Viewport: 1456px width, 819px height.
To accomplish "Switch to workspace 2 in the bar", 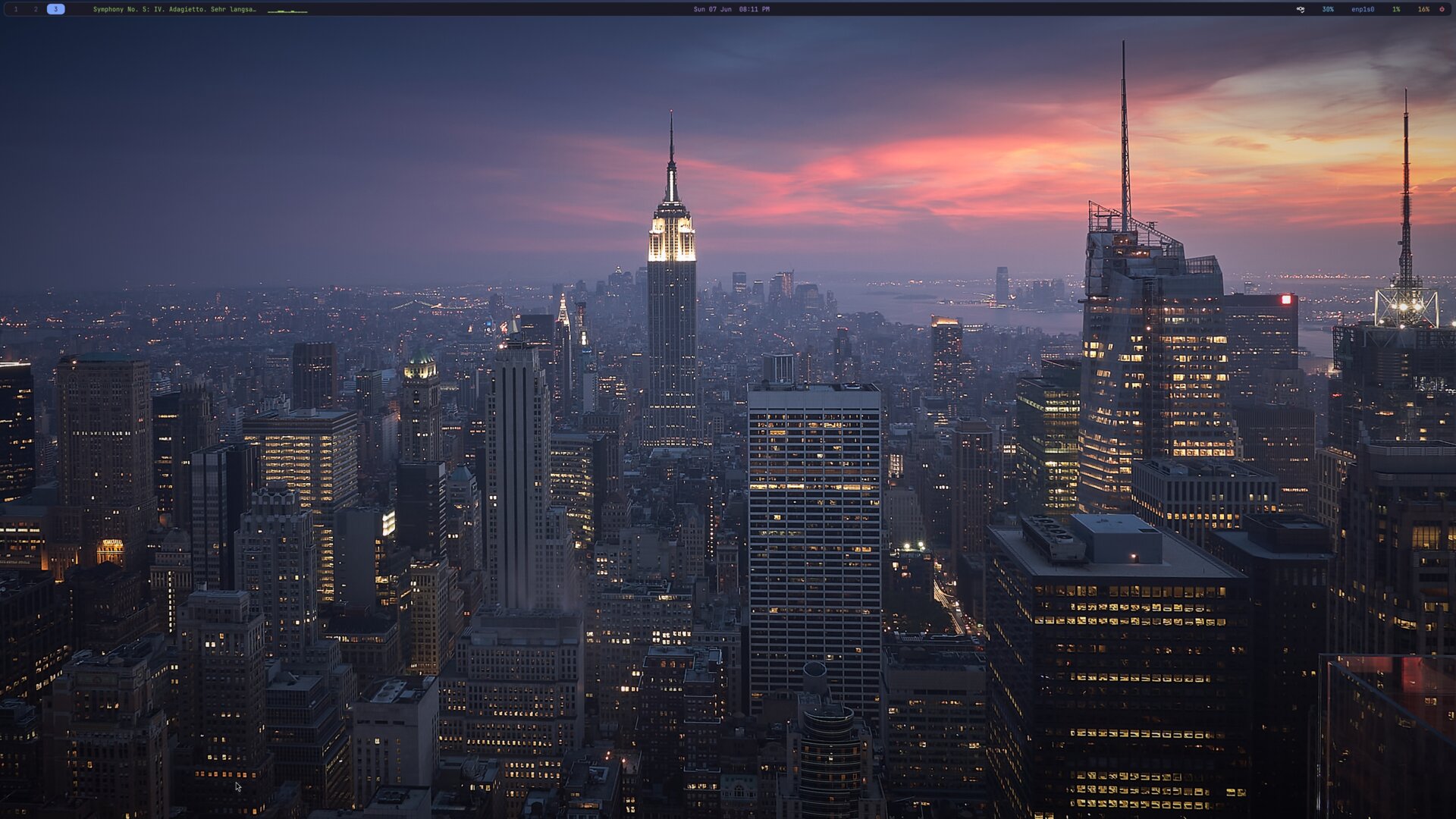I will coord(36,9).
